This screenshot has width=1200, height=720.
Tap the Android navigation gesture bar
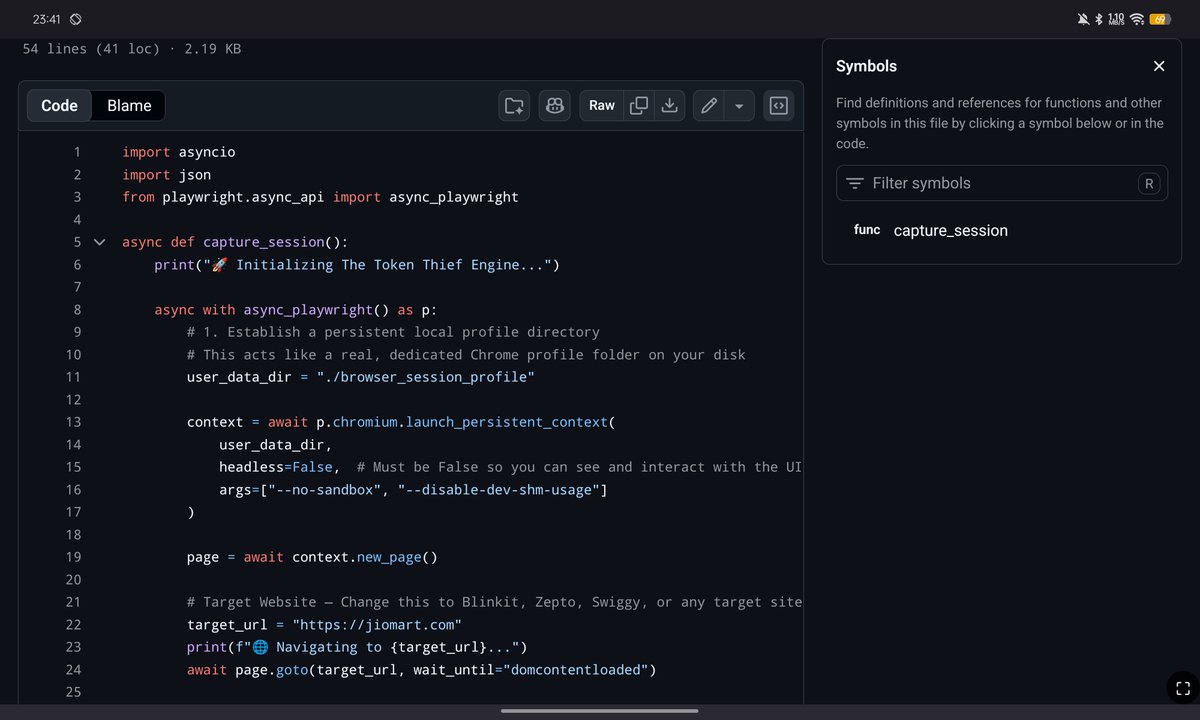[600, 711]
